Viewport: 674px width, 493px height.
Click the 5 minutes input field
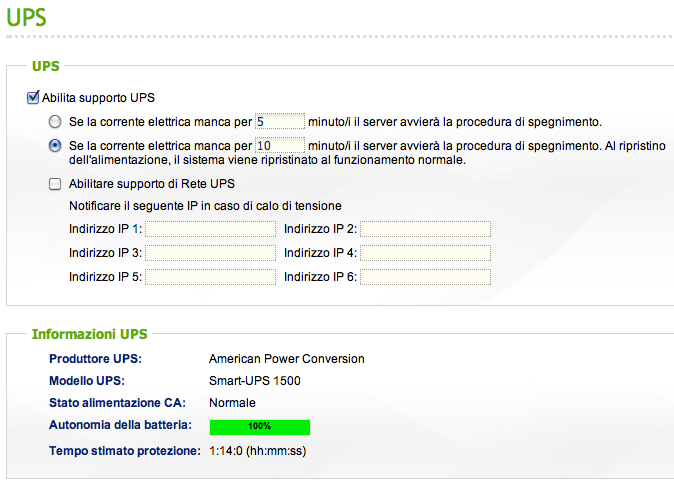pyautogui.click(x=279, y=122)
